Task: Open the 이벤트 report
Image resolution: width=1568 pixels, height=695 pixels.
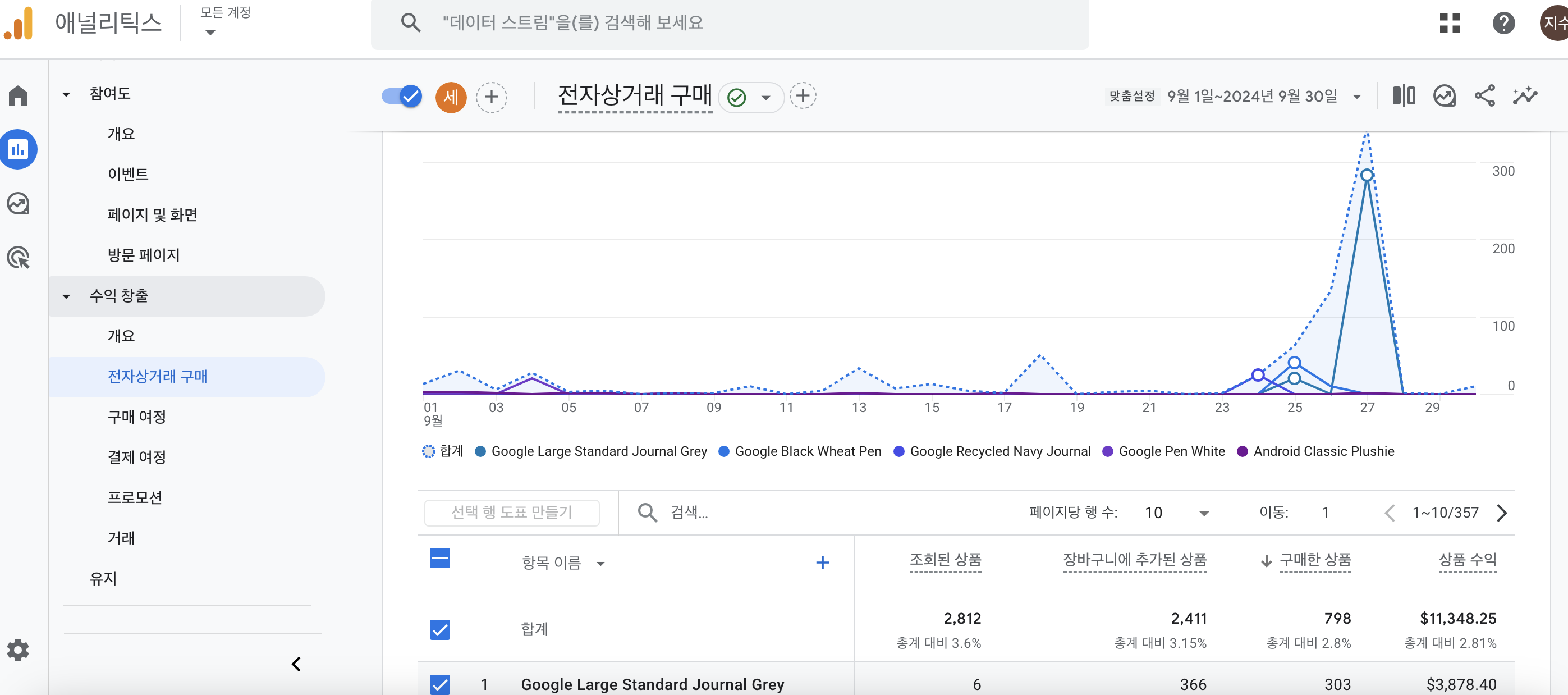Action: coord(128,174)
